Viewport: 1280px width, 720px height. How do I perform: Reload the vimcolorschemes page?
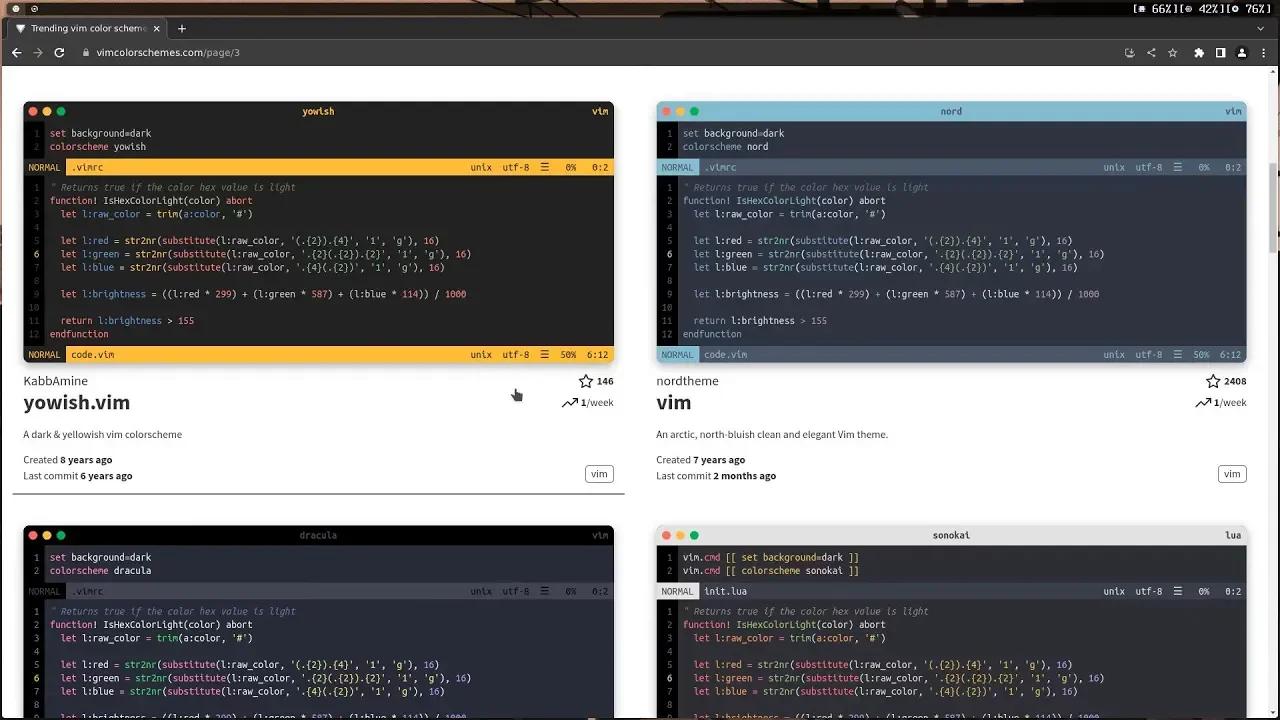point(59,53)
